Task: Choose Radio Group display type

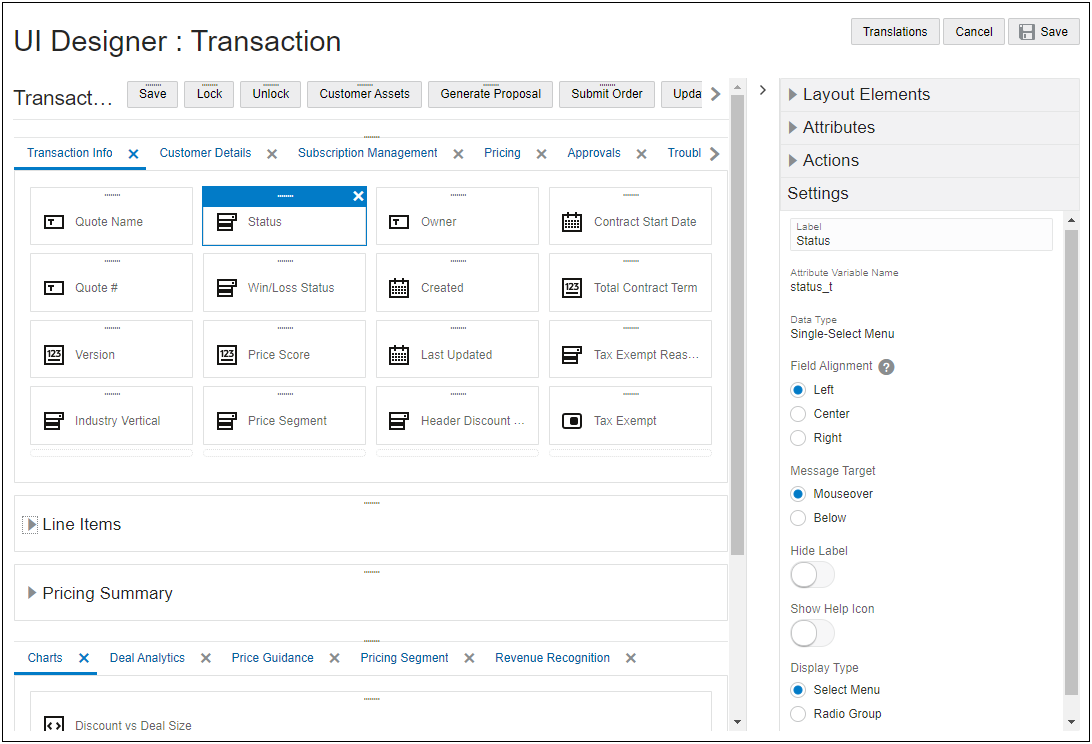Action: [x=798, y=714]
